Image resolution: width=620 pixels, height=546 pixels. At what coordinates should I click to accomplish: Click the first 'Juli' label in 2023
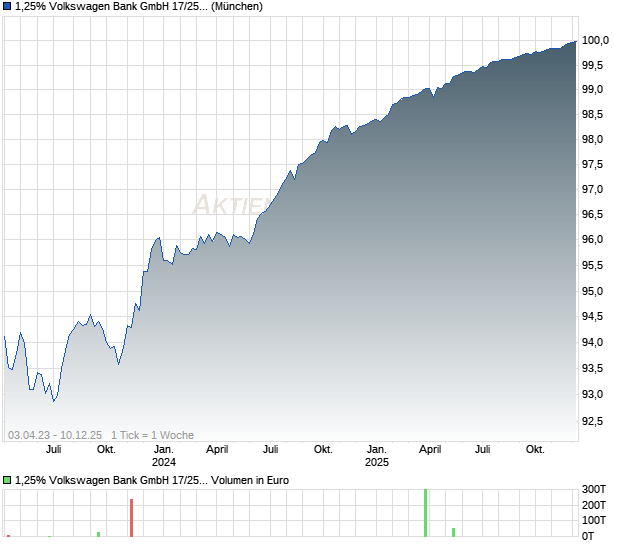click(x=53, y=450)
